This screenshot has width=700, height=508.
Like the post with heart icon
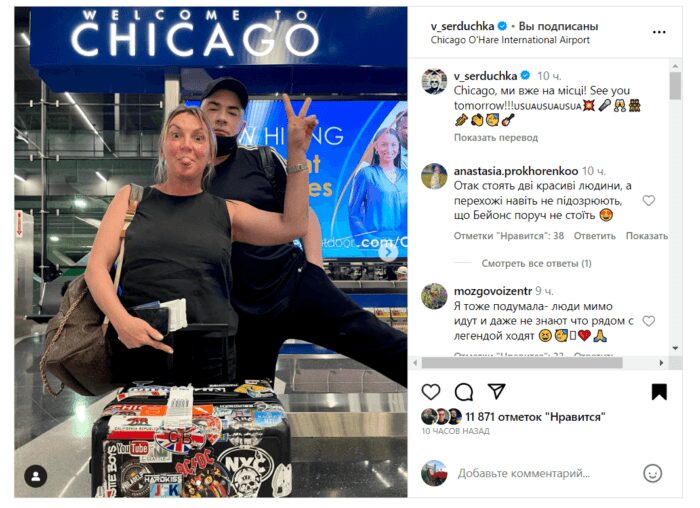pyautogui.click(x=430, y=392)
